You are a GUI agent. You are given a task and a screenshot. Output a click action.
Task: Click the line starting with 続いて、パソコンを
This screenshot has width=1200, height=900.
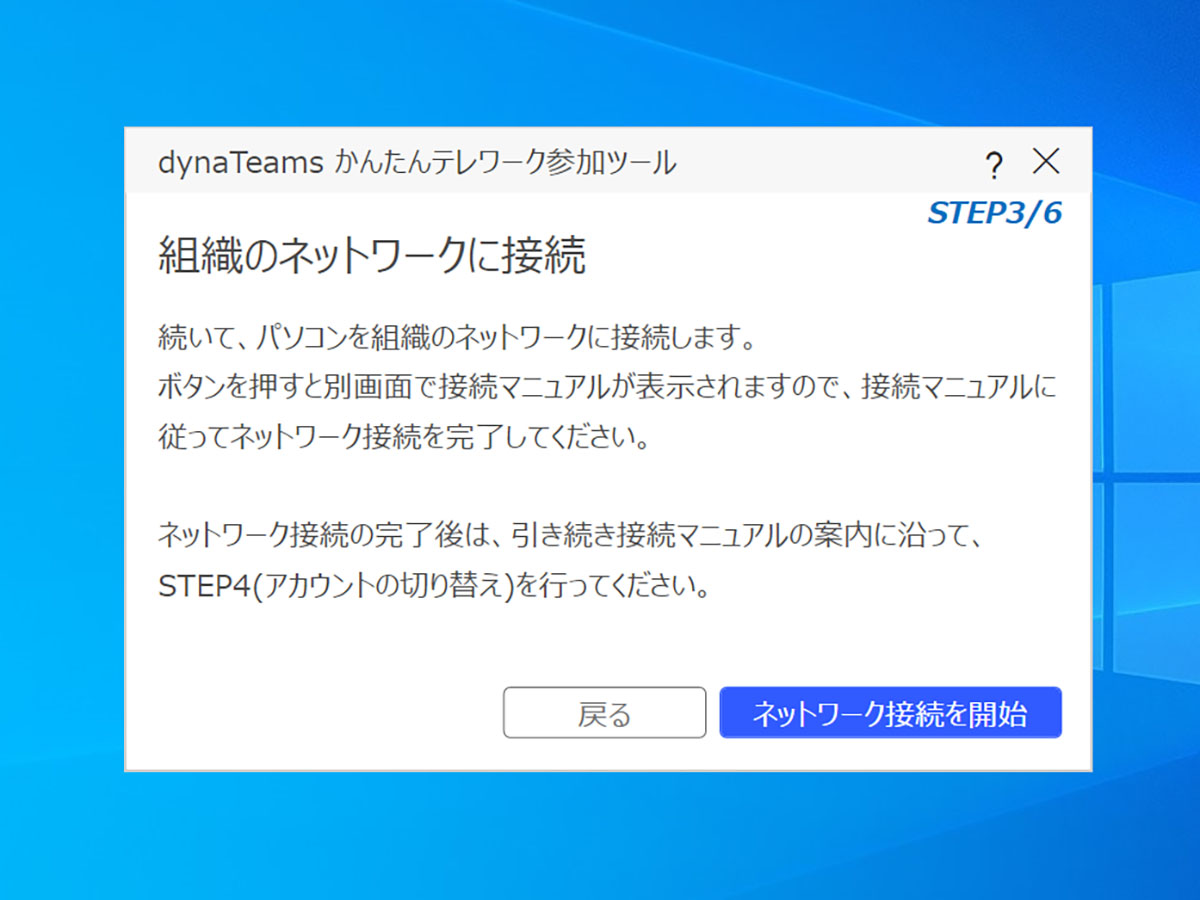click(456, 338)
